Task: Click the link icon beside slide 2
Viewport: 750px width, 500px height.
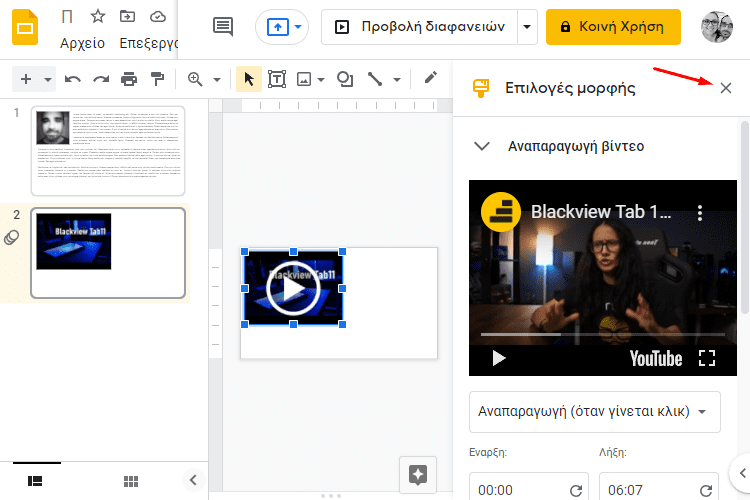Action: (12, 237)
